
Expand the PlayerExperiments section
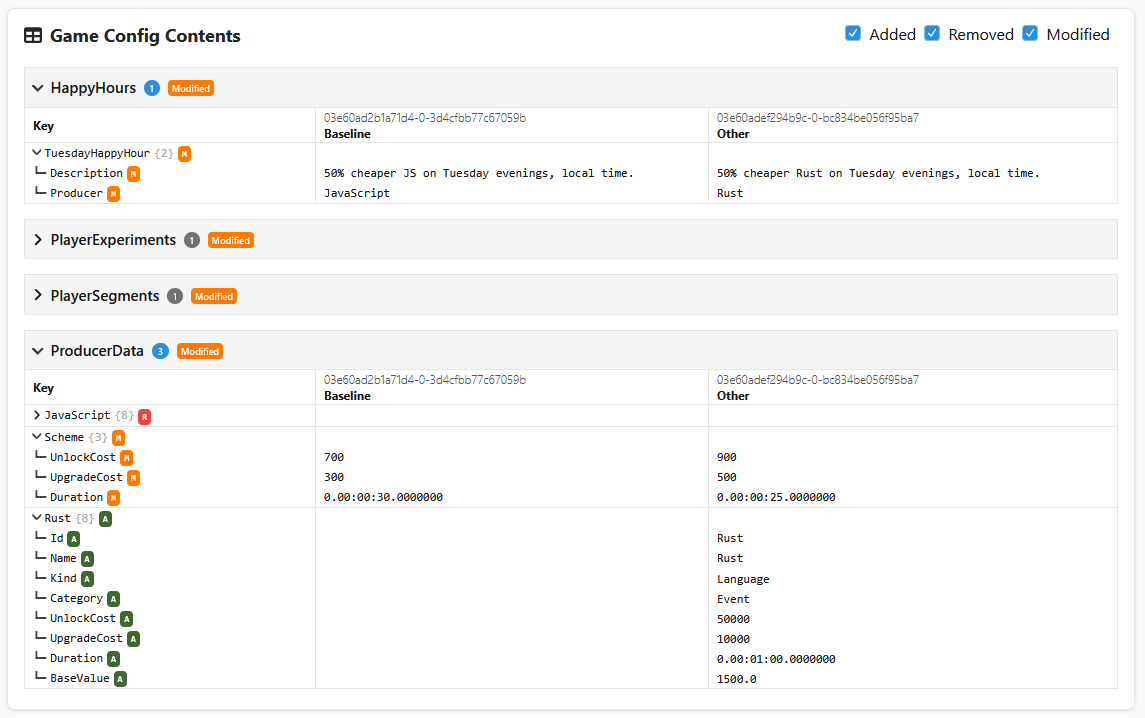pos(38,240)
